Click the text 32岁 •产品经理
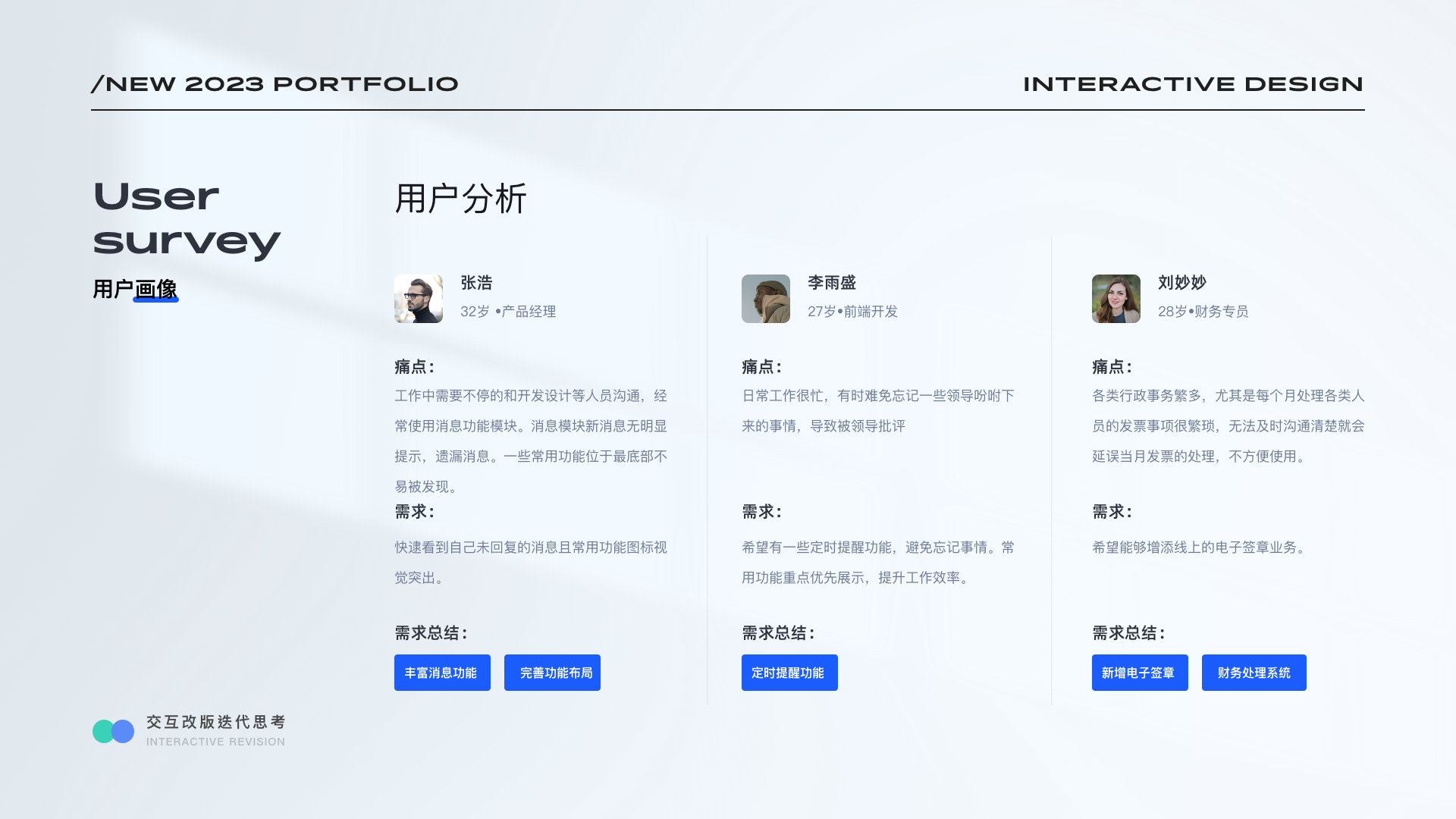1456x819 pixels. pyautogui.click(x=508, y=312)
